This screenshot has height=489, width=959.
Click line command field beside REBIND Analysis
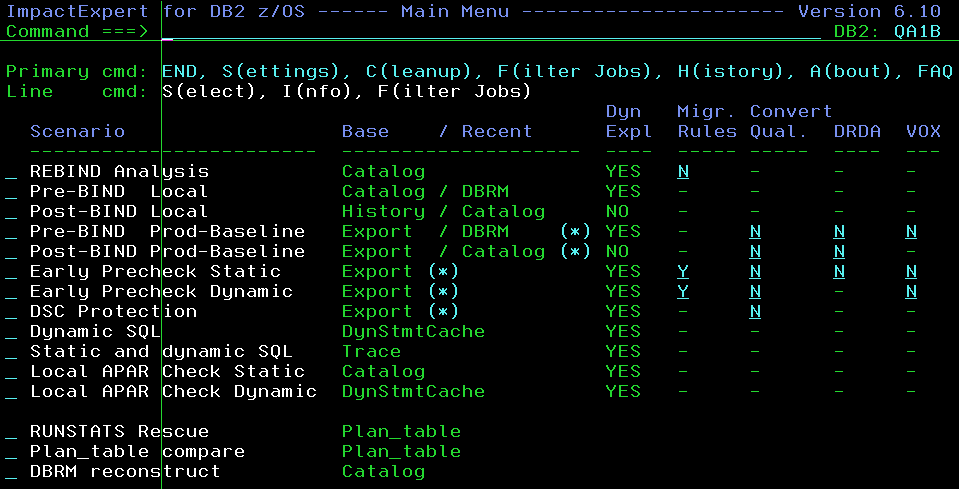[x=11, y=172]
